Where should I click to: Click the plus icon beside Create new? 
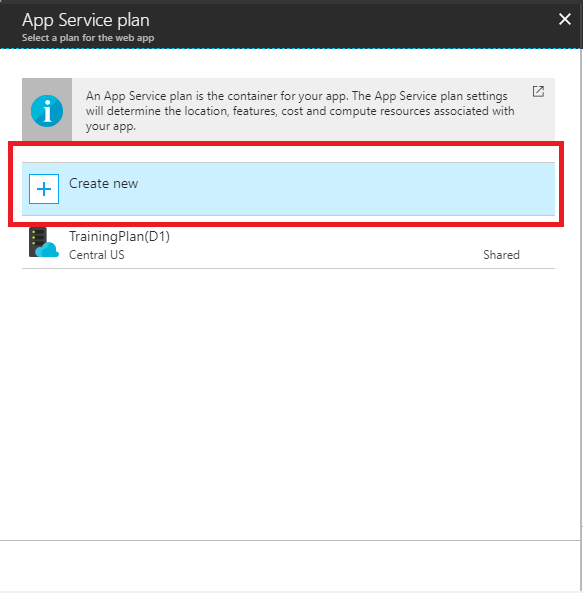pos(44,189)
